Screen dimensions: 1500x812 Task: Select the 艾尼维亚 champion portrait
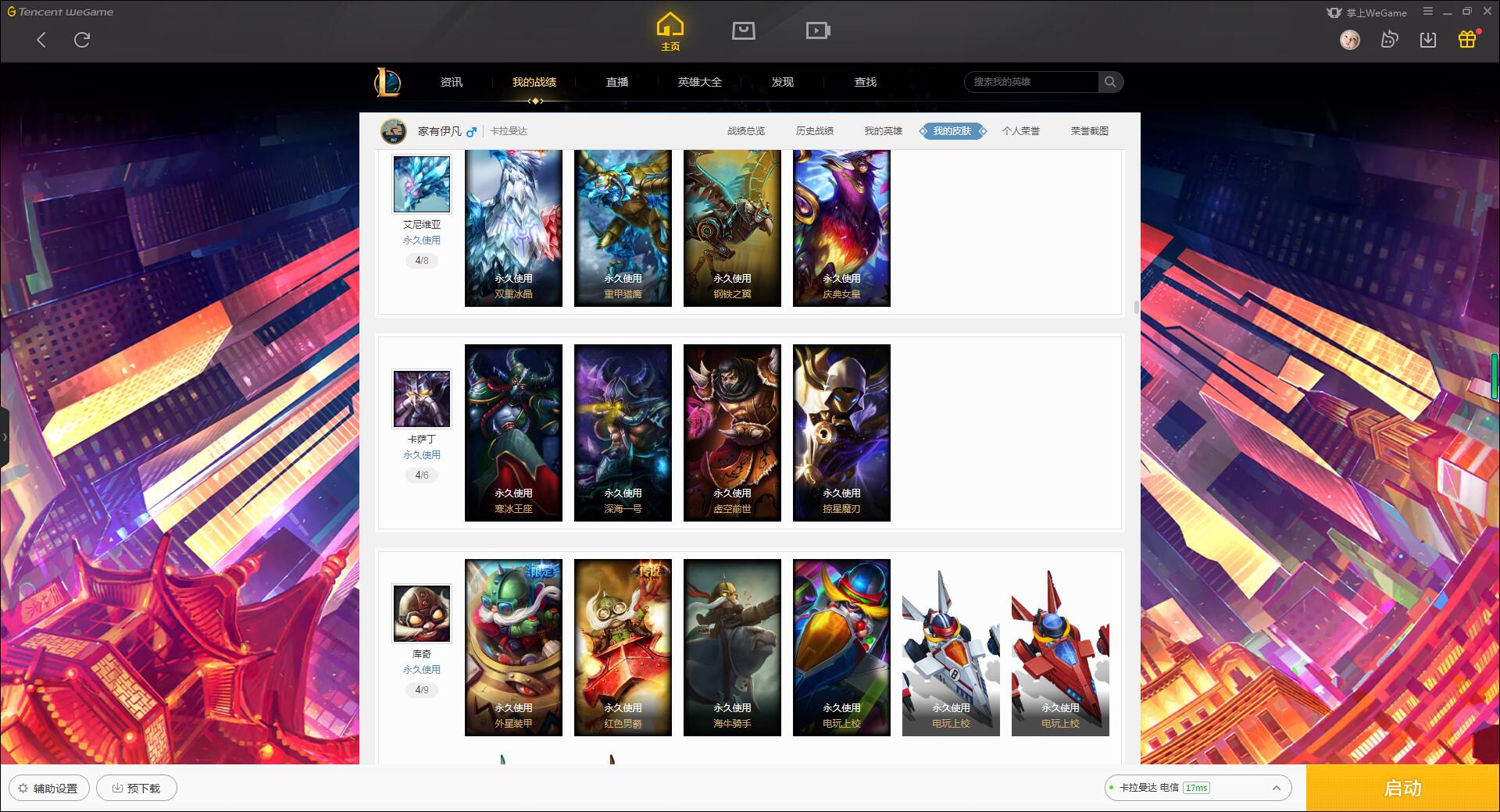click(422, 184)
